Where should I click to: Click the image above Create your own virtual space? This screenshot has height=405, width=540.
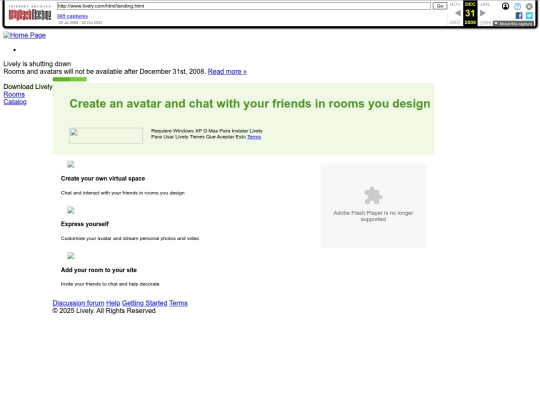click(x=71, y=164)
